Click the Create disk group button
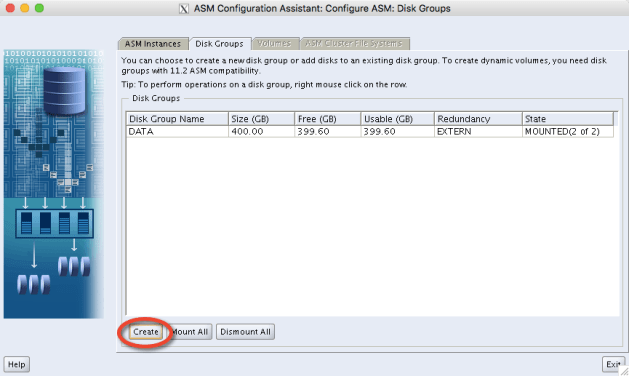The width and height of the screenshot is (629, 376). click(146, 332)
